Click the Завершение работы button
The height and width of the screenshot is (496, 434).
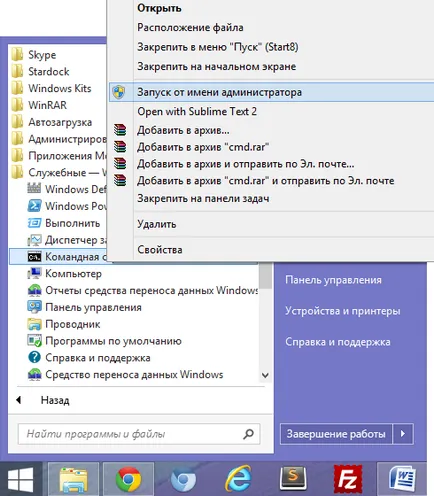click(x=336, y=434)
